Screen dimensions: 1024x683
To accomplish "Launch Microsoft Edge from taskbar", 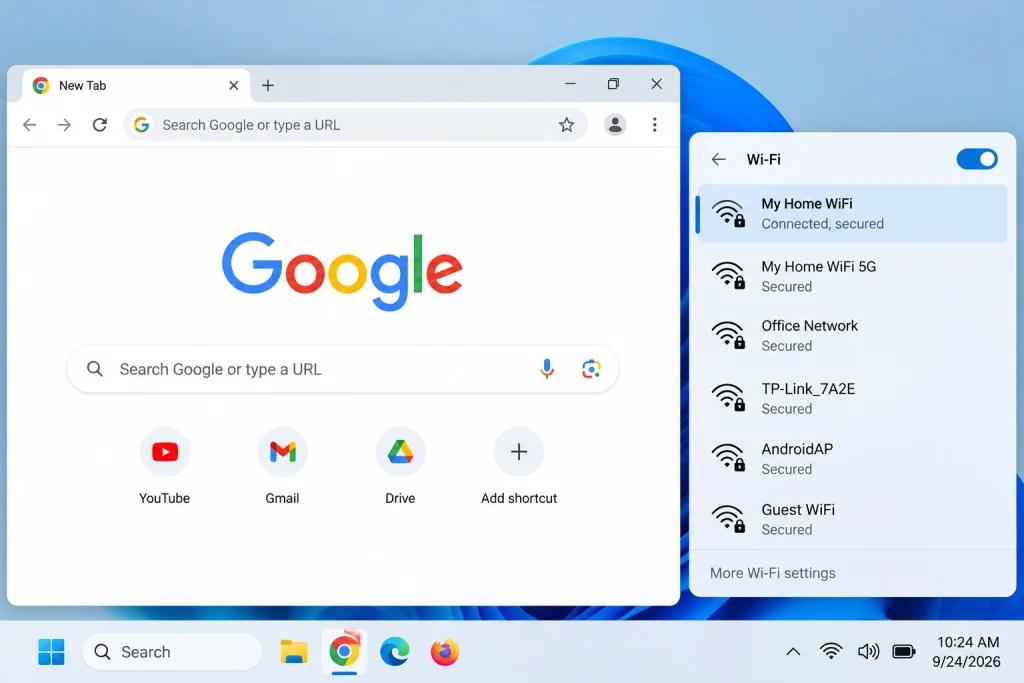I will [394, 652].
